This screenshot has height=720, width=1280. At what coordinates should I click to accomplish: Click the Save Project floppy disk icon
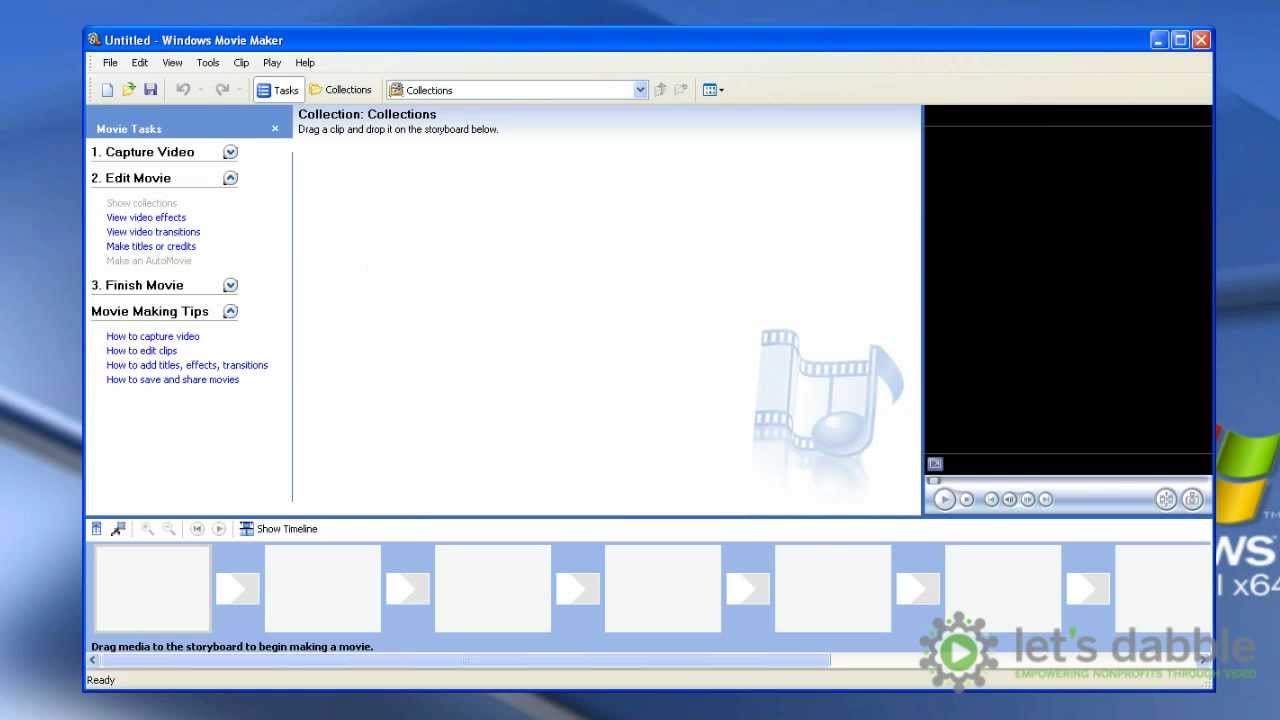click(x=151, y=90)
